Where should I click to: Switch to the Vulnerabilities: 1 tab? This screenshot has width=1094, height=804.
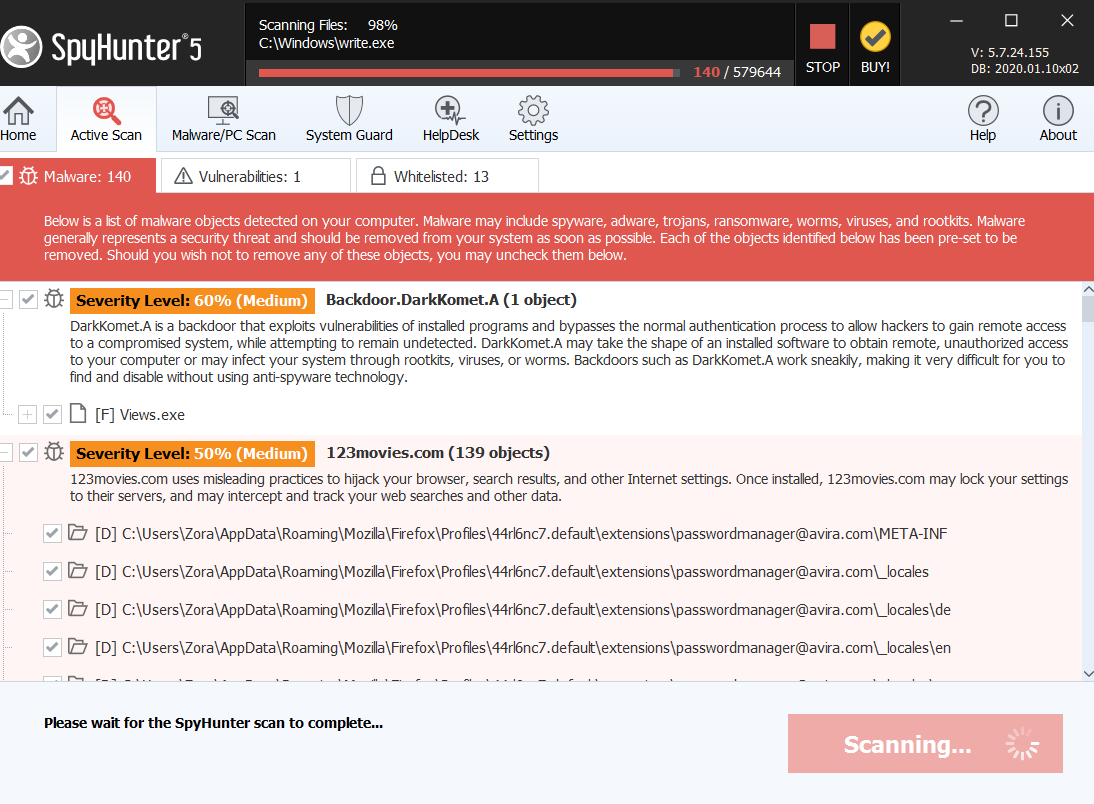[x=255, y=176]
